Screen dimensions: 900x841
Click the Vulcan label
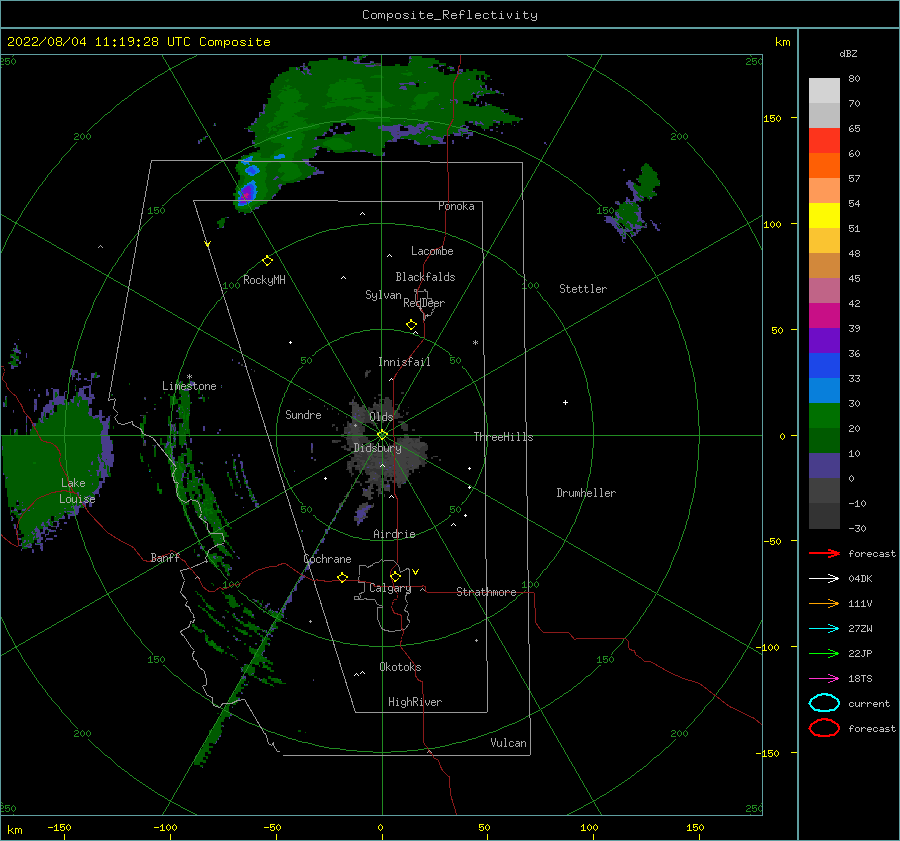pyautogui.click(x=509, y=743)
